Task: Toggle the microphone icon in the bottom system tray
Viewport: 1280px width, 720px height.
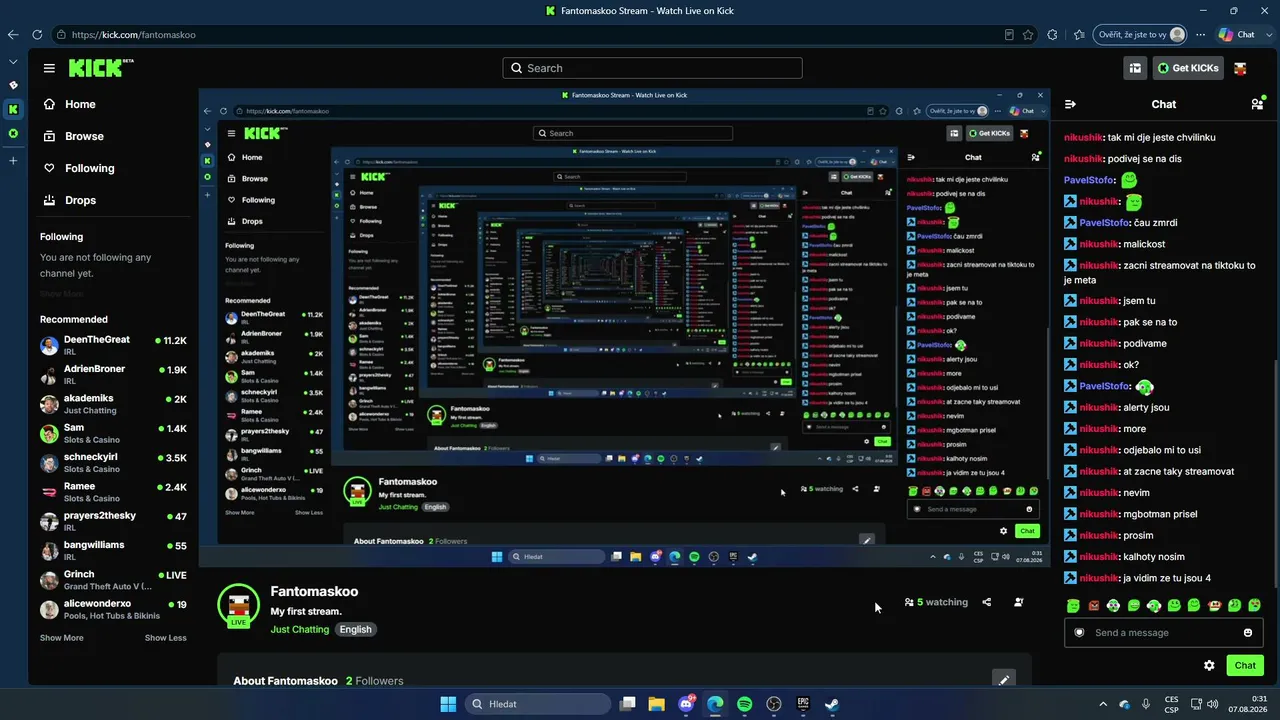Action: [x=1144, y=704]
